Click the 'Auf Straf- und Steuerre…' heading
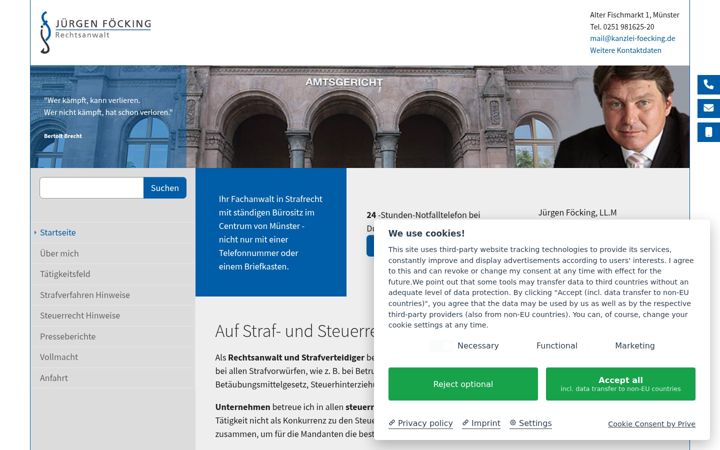 (295, 331)
